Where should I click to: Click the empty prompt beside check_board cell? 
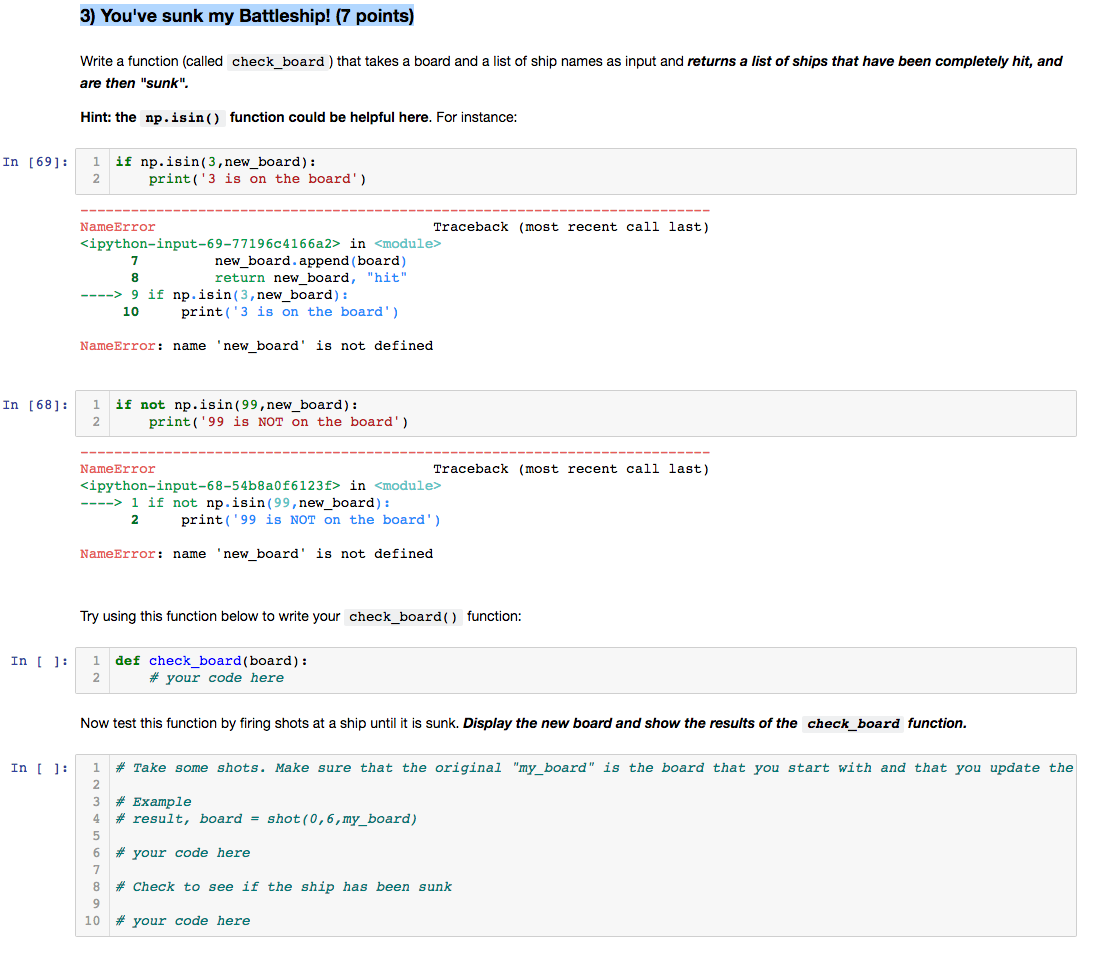(40, 661)
